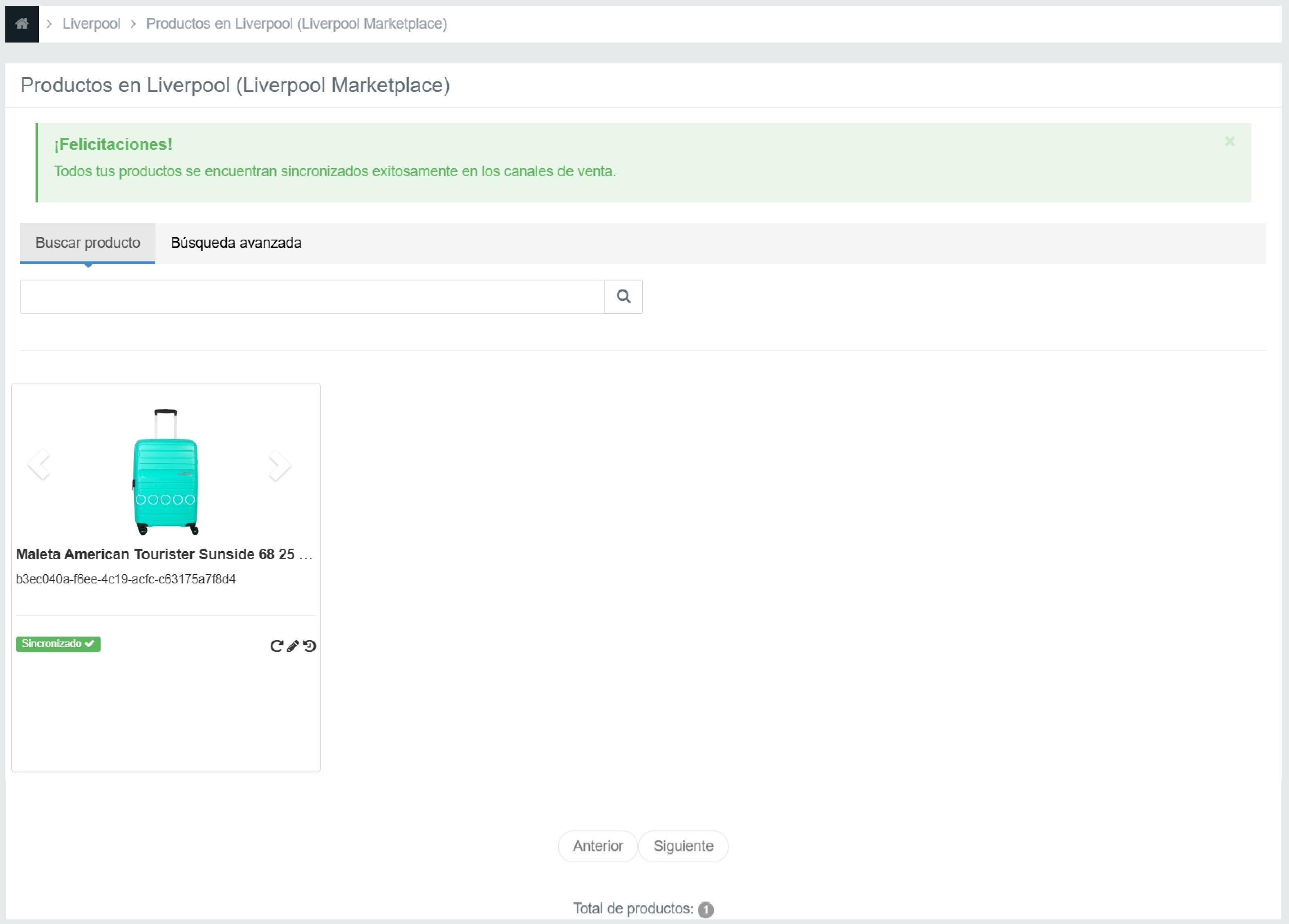The image size is (1289, 924).
Task: Open Maleta American Tourister Sunside product title
Action: tap(164, 554)
